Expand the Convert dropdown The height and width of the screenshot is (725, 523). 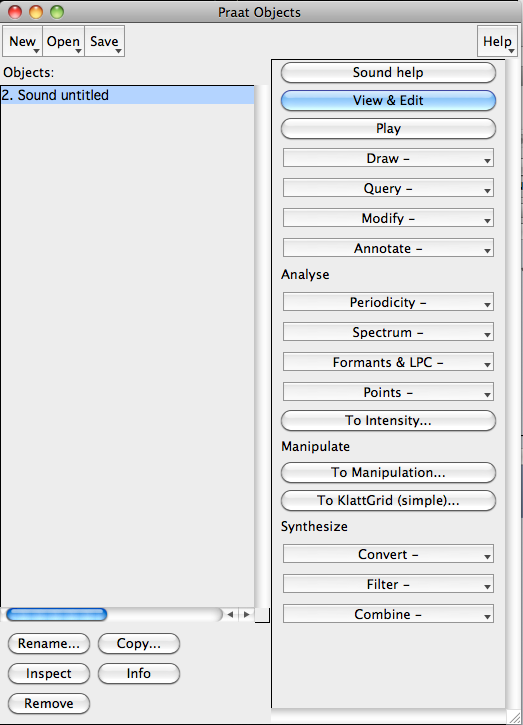click(388, 554)
